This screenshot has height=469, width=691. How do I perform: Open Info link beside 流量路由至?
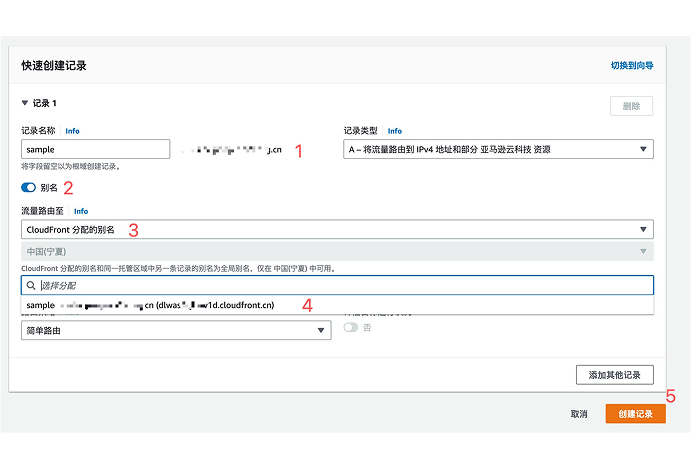point(81,212)
